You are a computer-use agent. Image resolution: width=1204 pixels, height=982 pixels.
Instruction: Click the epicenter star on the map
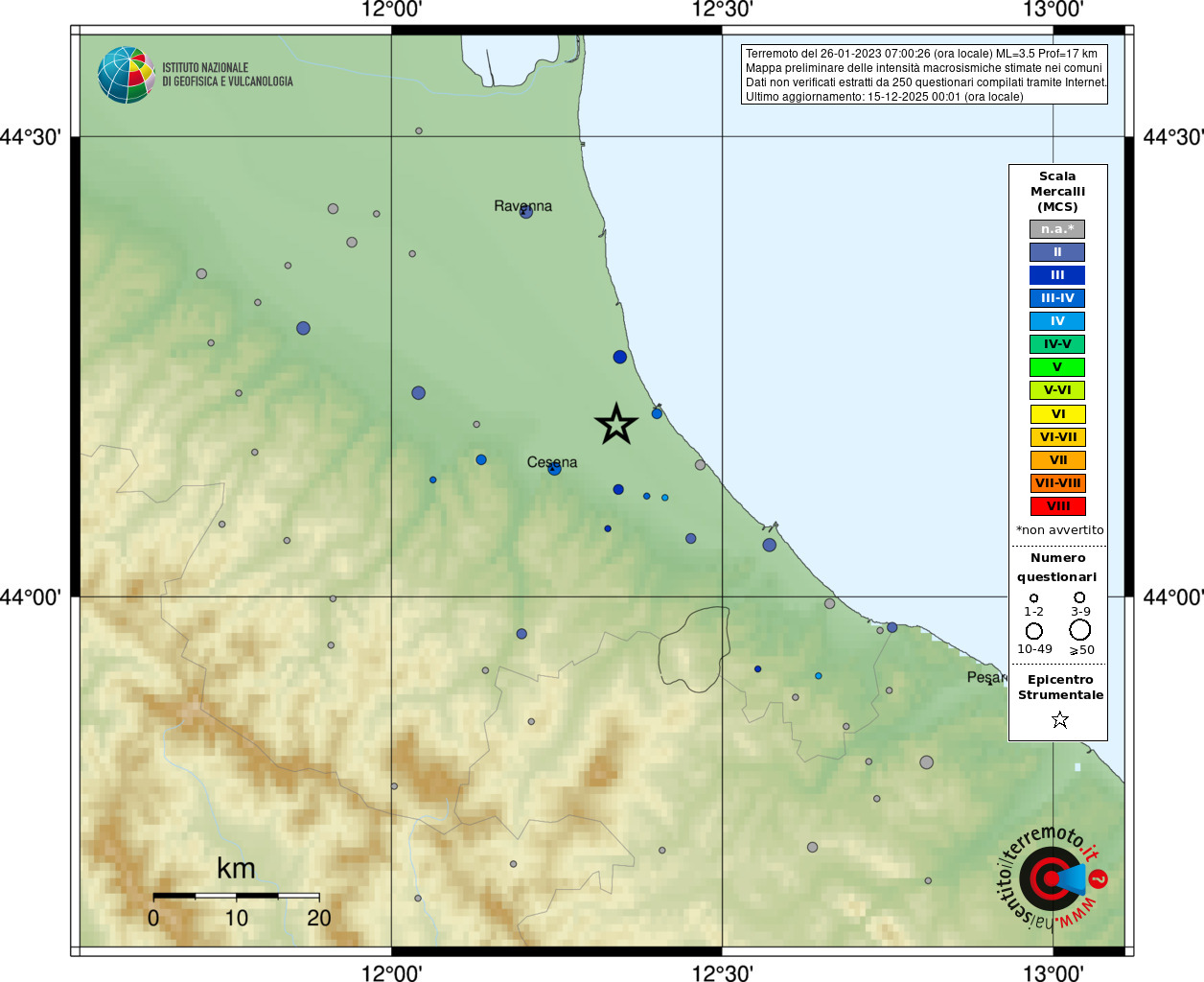616,424
